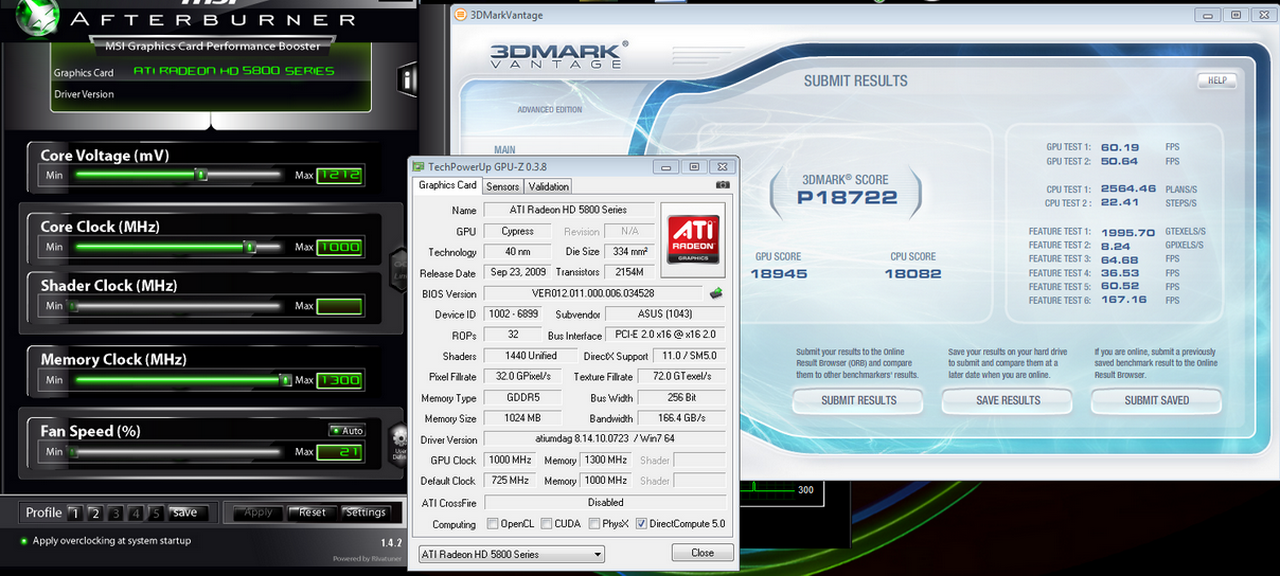Viewport: 1280px width, 576px height.
Task: Switch to the Sensors tab in GPU-Z
Action: (x=502, y=187)
